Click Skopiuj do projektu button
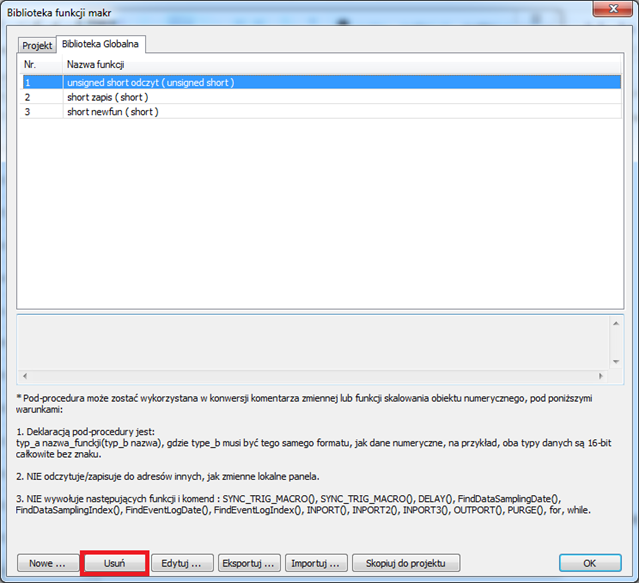Screen dimensions: 639x583 [x=406, y=563]
